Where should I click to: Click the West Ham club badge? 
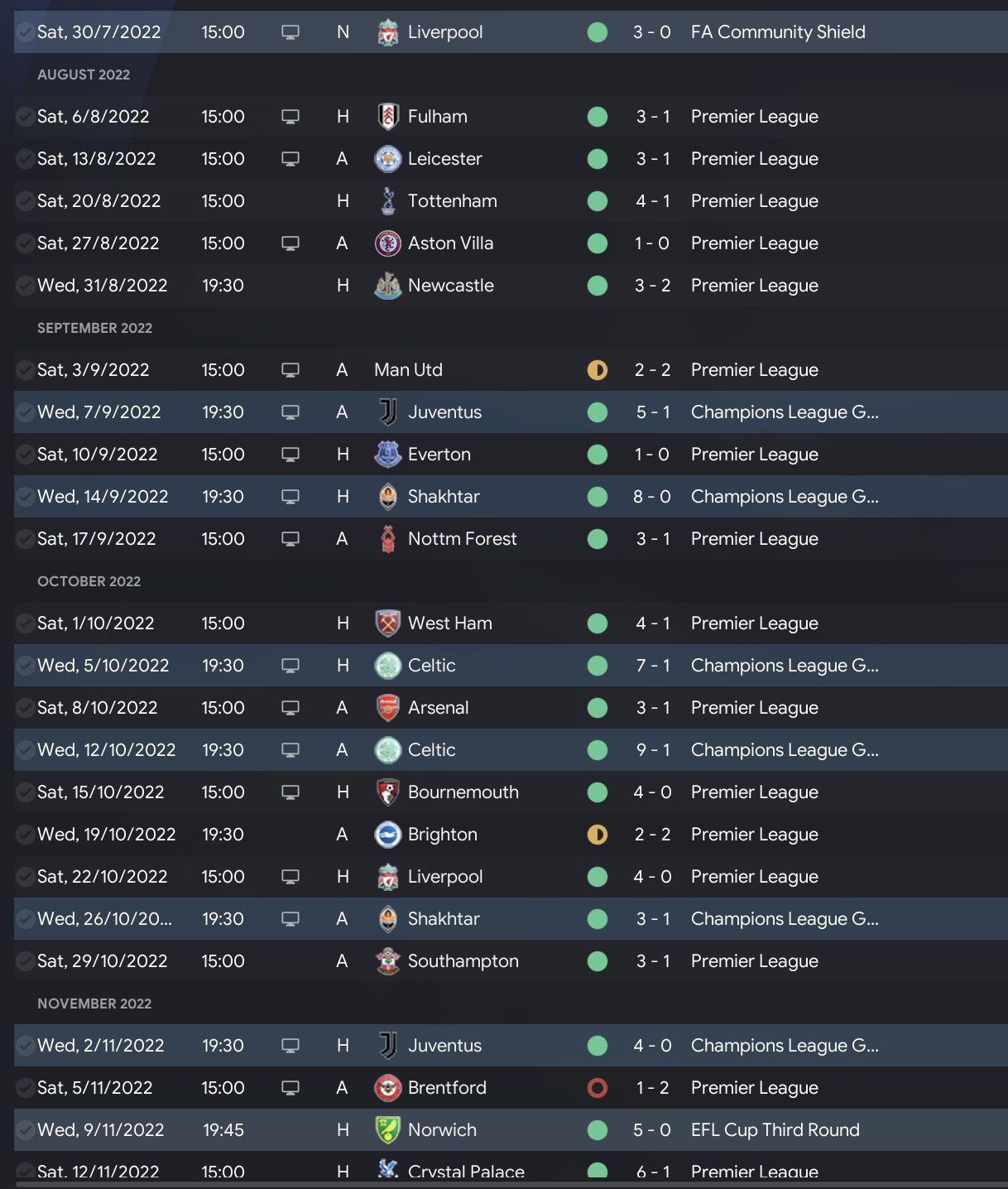click(387, 623)
